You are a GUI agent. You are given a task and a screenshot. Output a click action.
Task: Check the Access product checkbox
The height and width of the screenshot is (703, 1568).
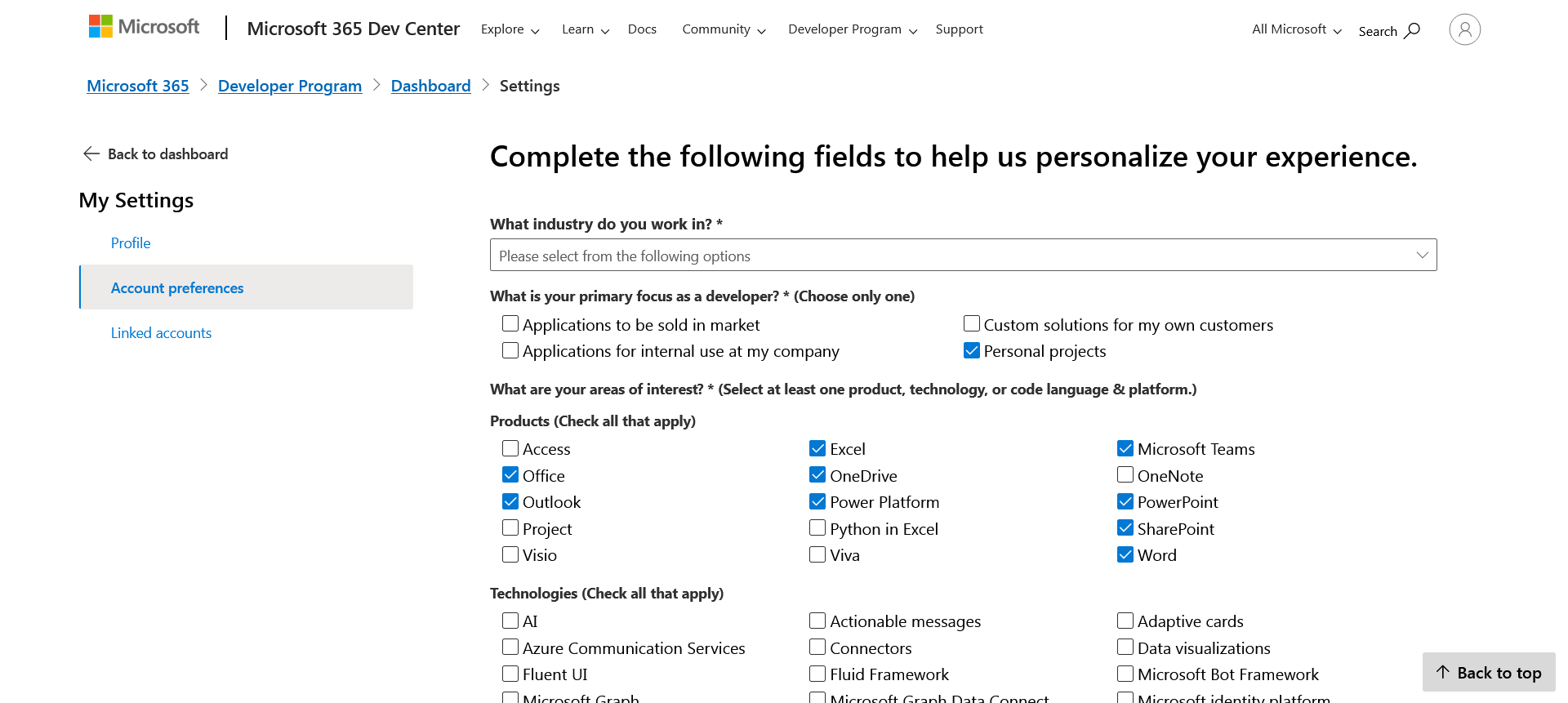coord(510,448)
